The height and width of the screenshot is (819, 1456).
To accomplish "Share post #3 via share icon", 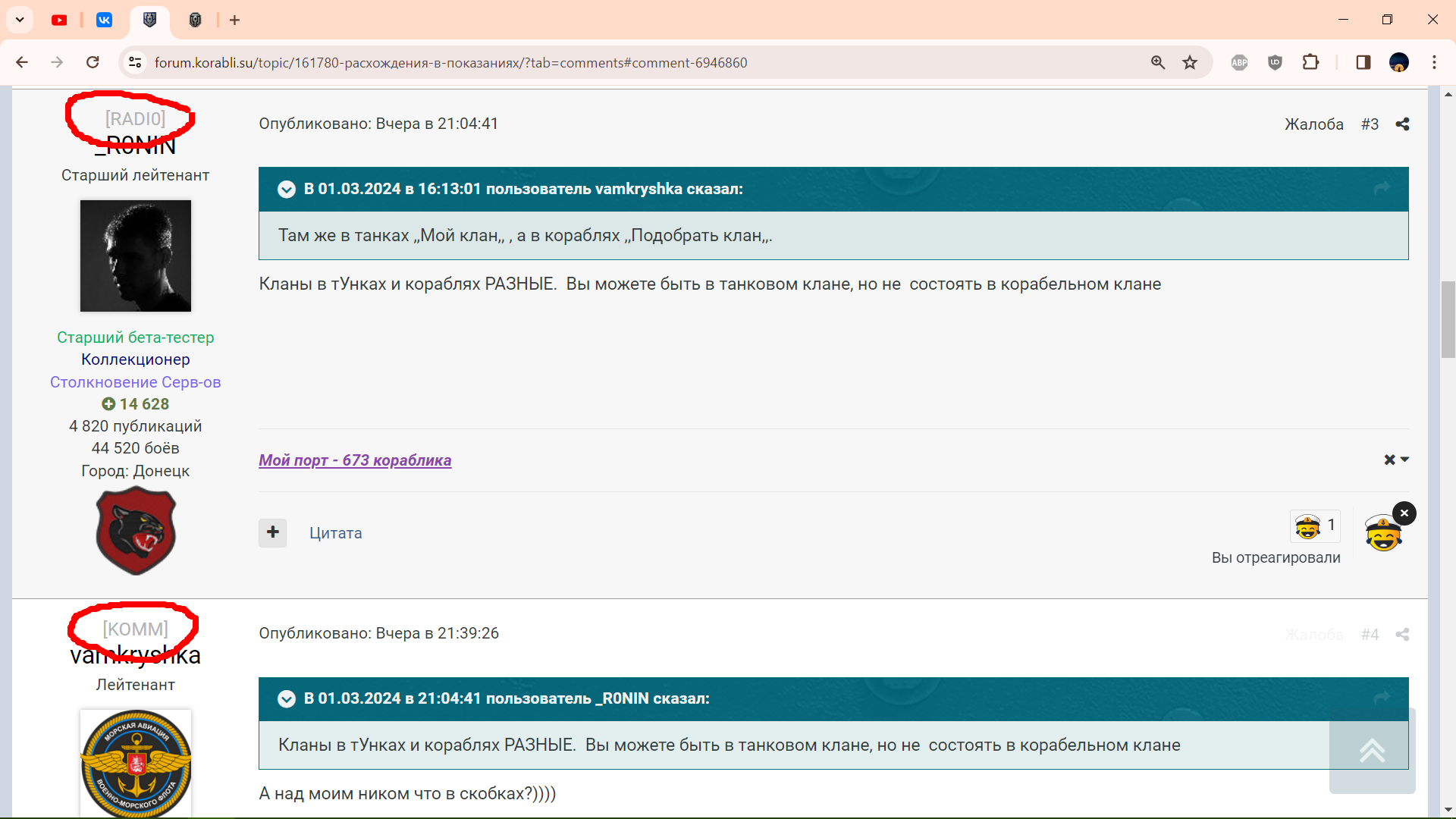I will (1402, 124).
